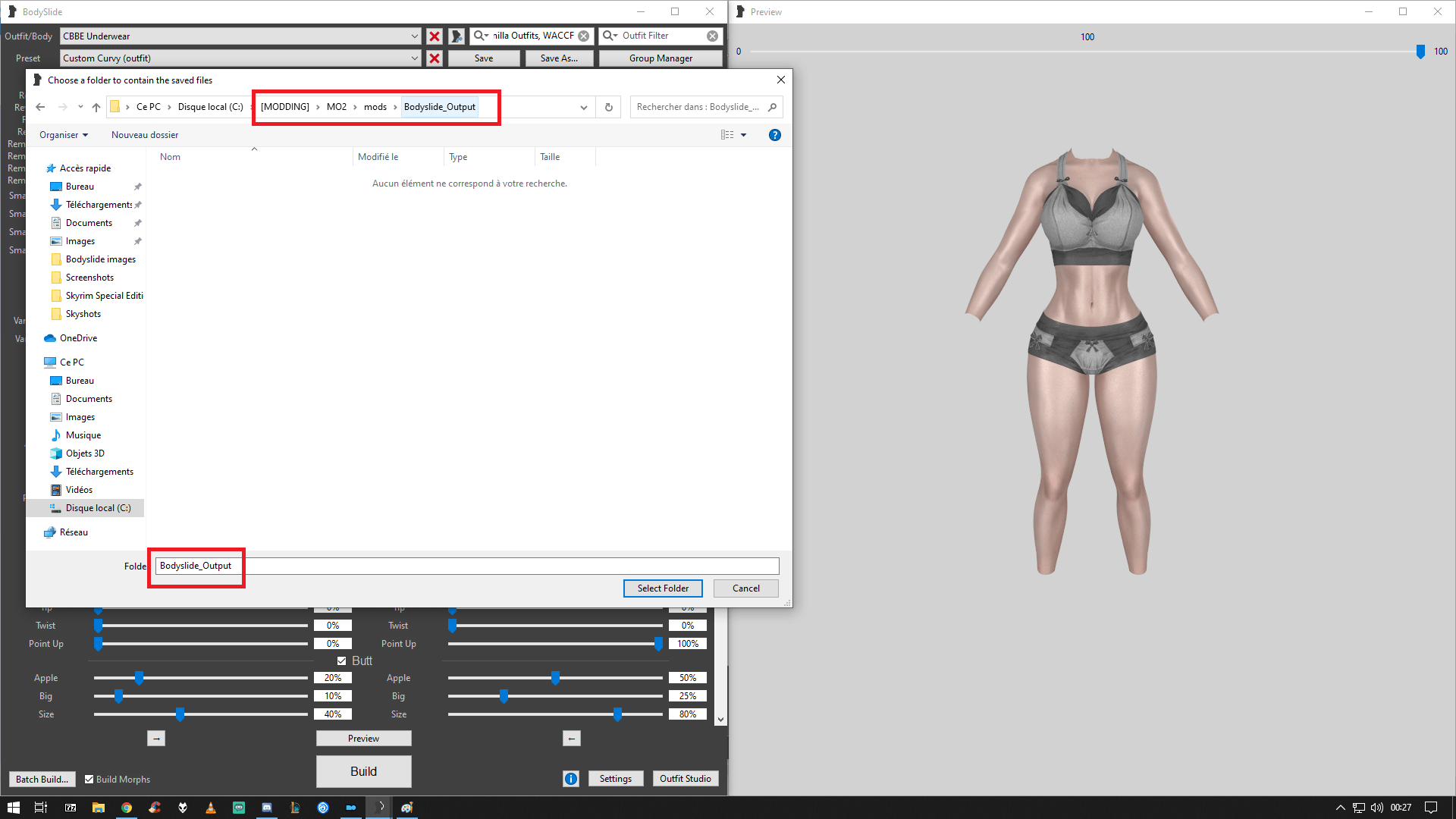Viewport: 1456px width, 819px height.
Task: Expand the Preset dropdown list
Action: (x=414, y=58)
